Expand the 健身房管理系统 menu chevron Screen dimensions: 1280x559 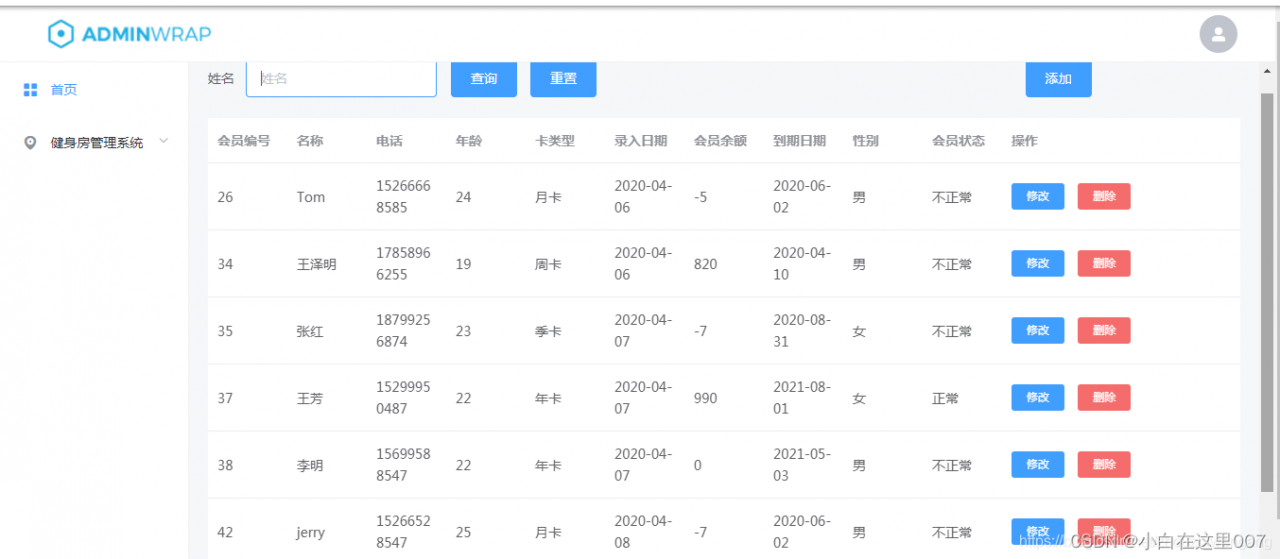[x=164, y=142]
